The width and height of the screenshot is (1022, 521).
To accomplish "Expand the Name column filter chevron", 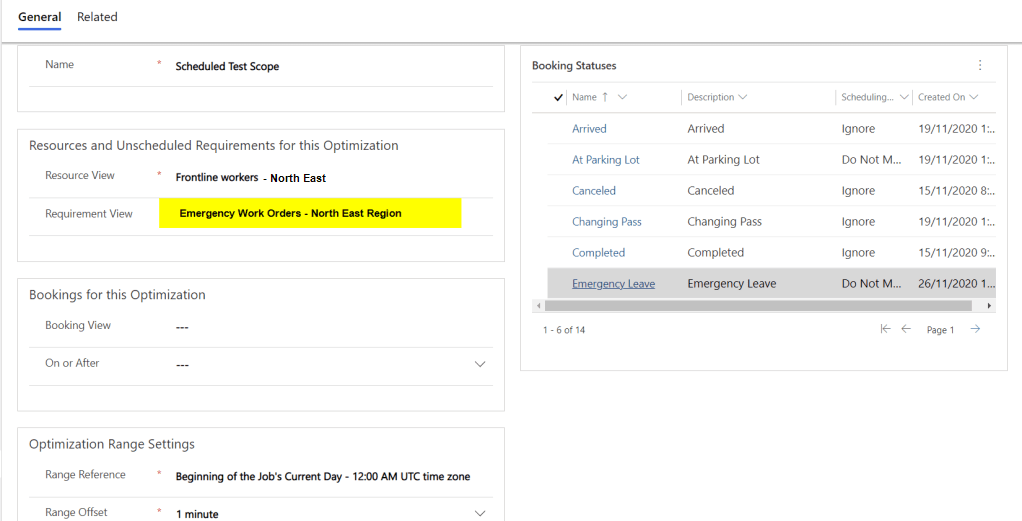I will [623, 97].
